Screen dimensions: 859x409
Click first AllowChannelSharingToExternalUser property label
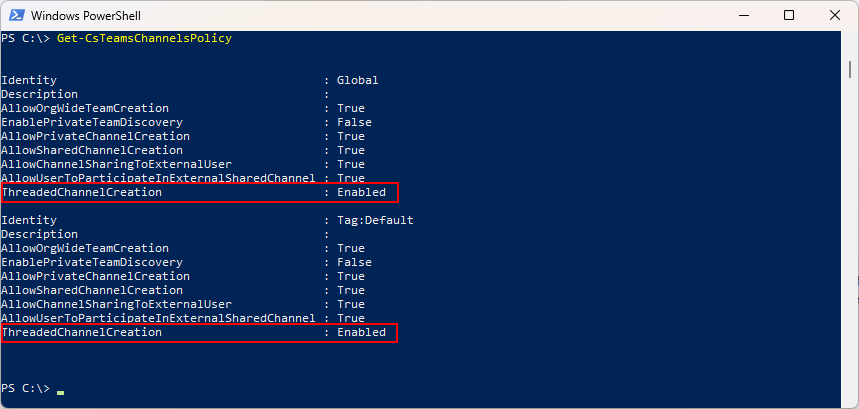(x=116, y=164)
